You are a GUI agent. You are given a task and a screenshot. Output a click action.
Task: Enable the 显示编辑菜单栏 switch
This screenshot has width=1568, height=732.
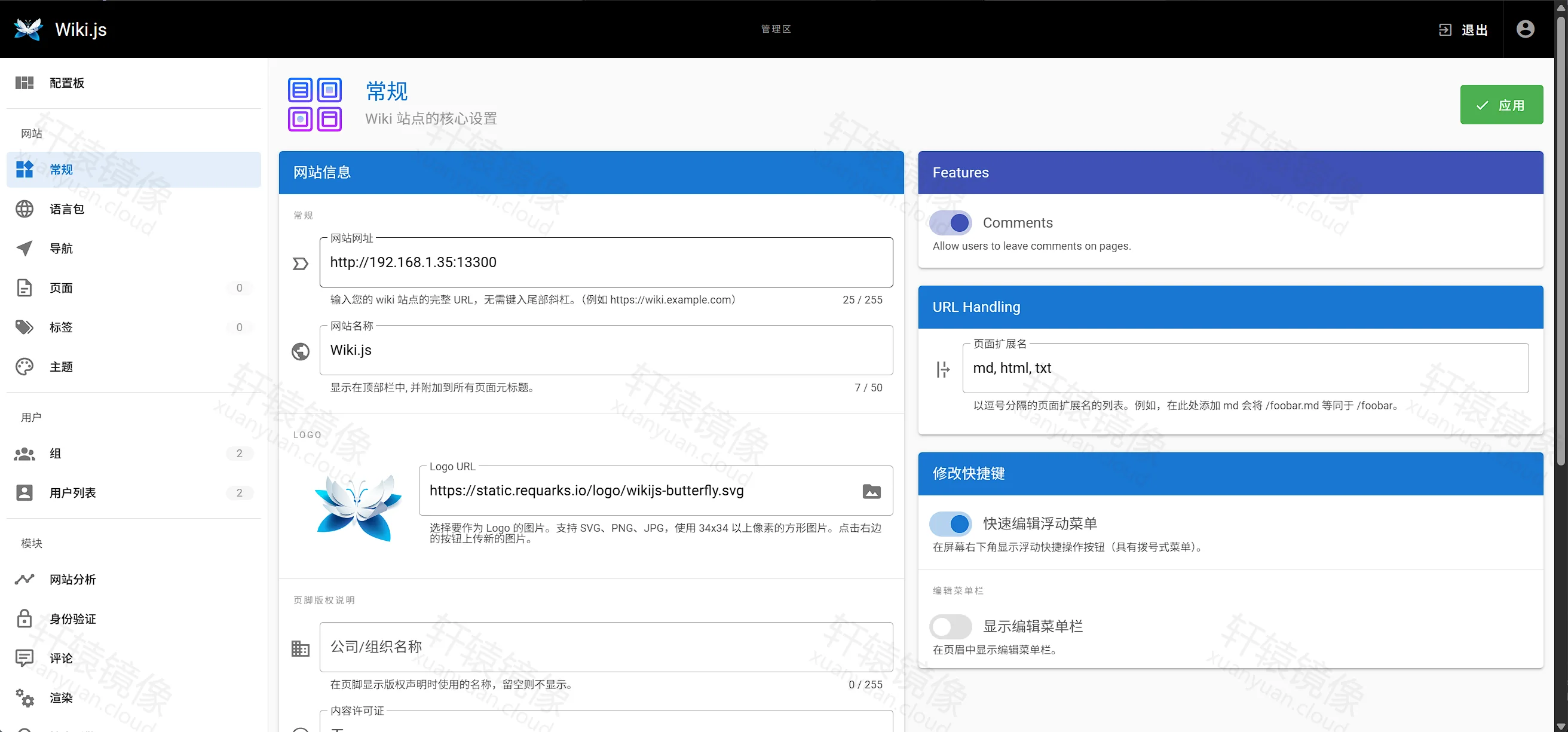pyautogui.click(x=950, y=626)
